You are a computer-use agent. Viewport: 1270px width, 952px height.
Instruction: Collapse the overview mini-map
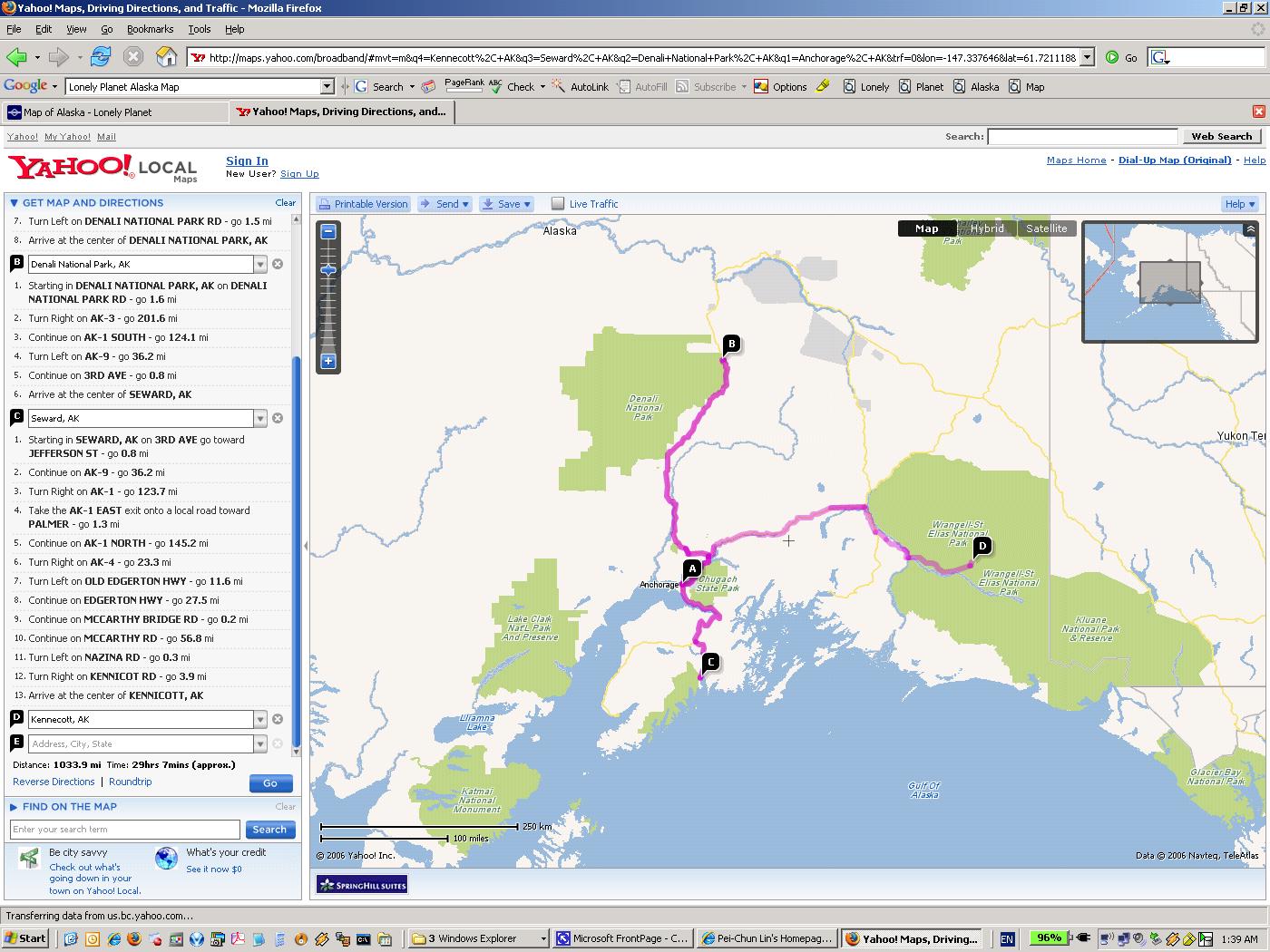pos(1250,229)
